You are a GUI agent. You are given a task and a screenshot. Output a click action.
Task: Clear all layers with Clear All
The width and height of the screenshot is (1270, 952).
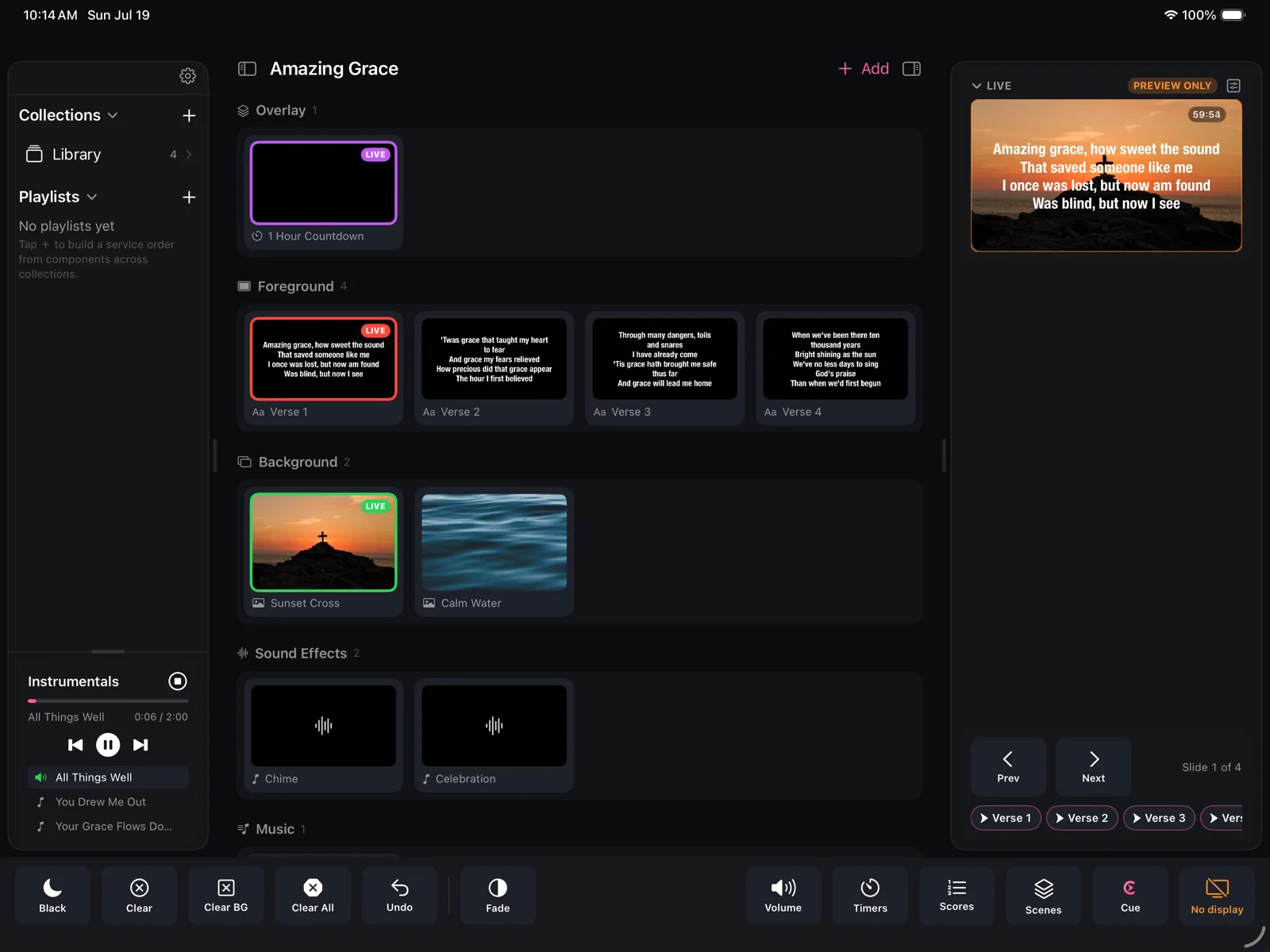coord(313,895)
